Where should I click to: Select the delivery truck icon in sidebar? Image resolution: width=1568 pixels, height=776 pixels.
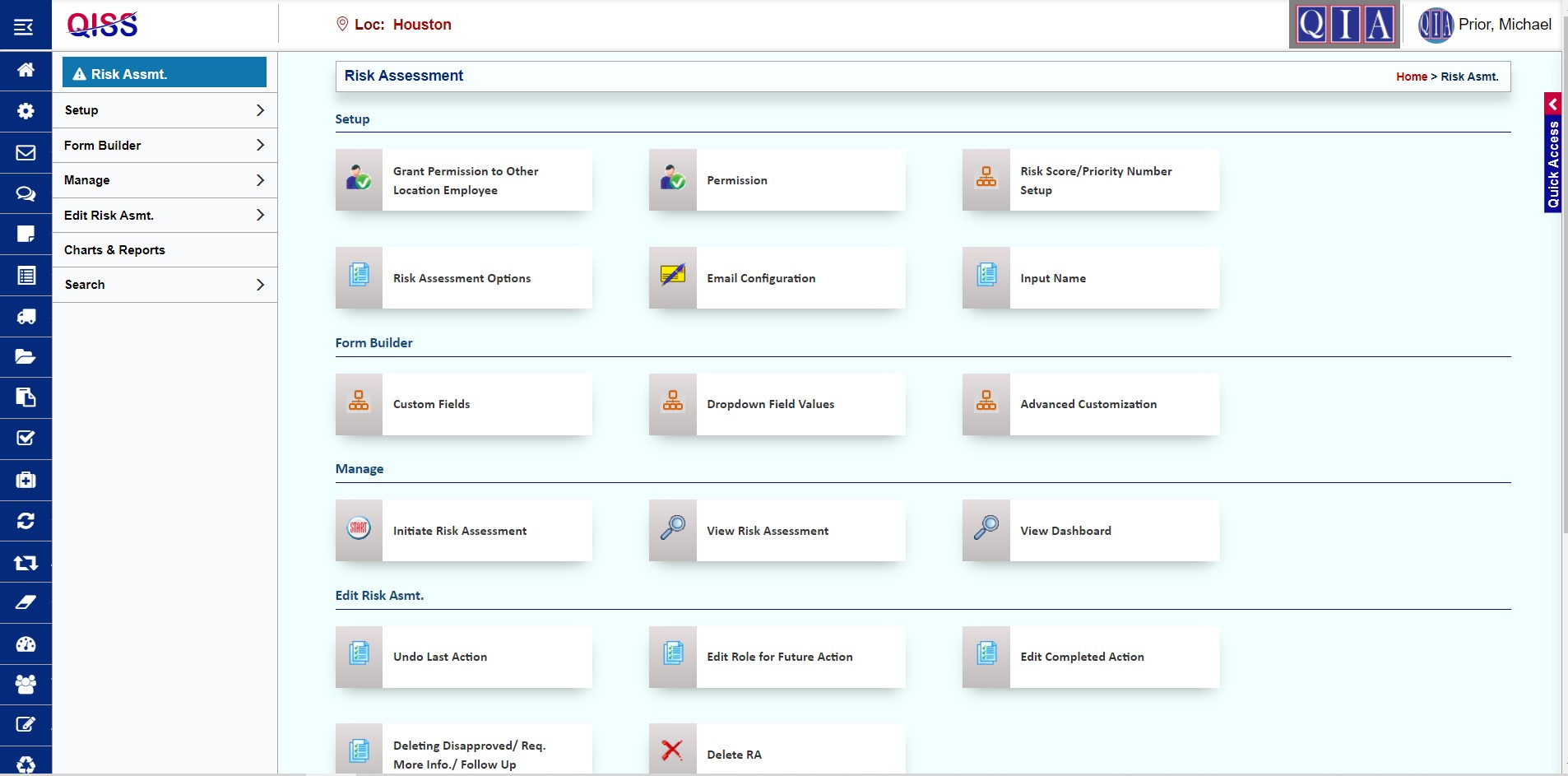click(x=25, y=317)
